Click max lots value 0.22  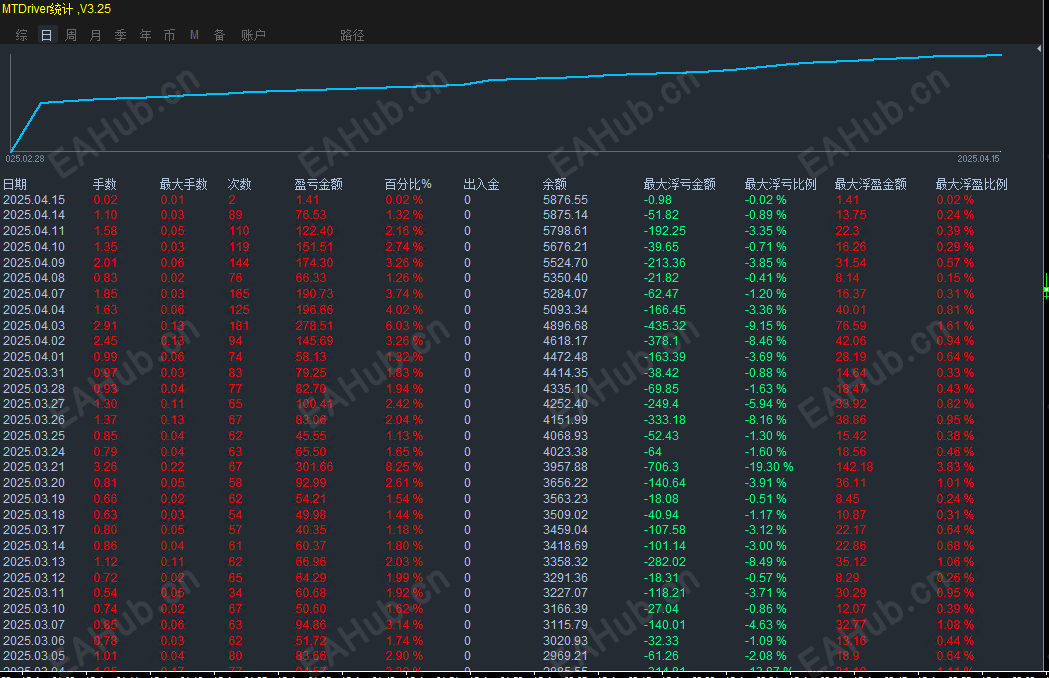[x=173, y=467]
